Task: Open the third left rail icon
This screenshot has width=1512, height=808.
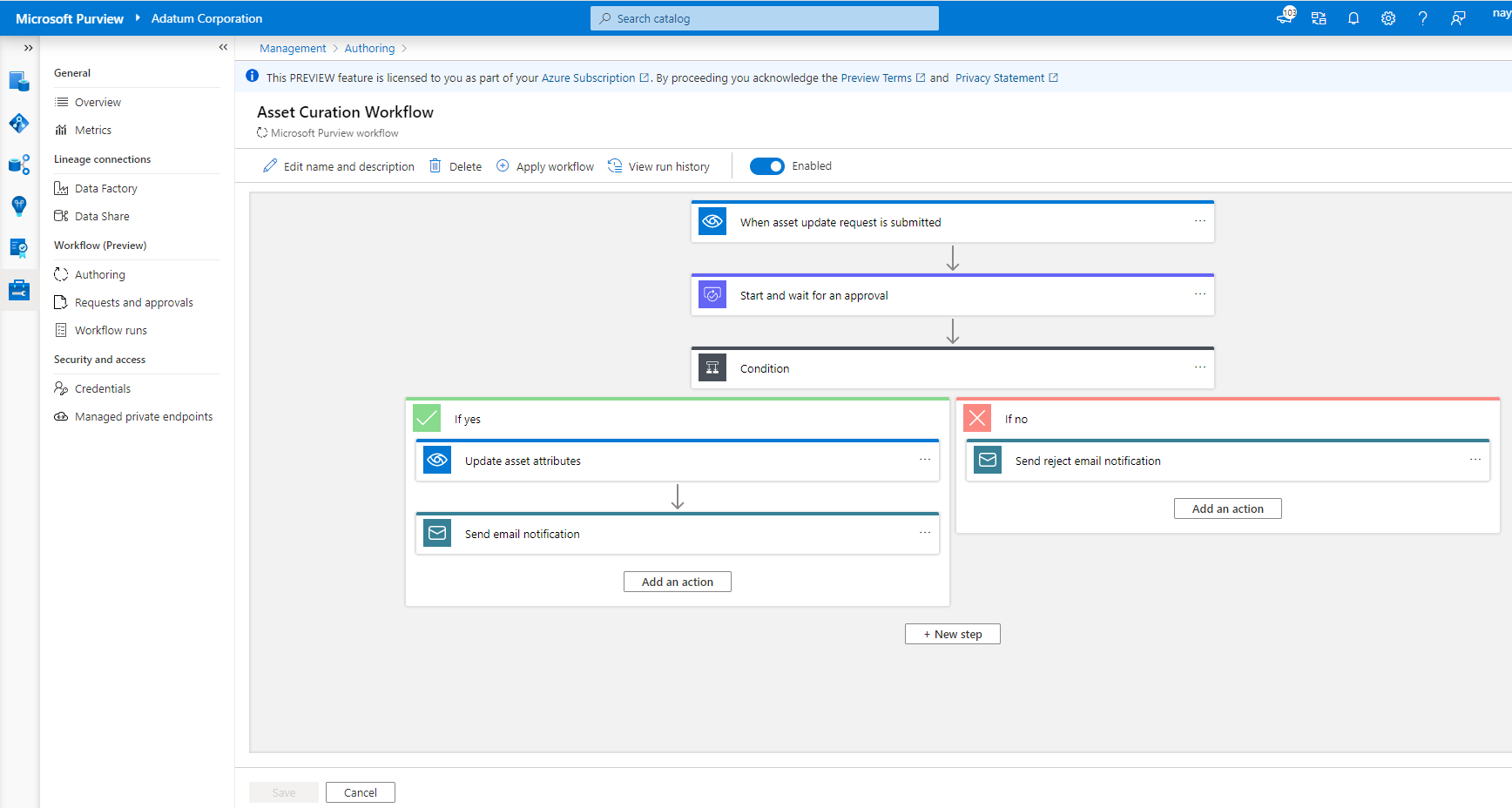Action: (19, 165)
